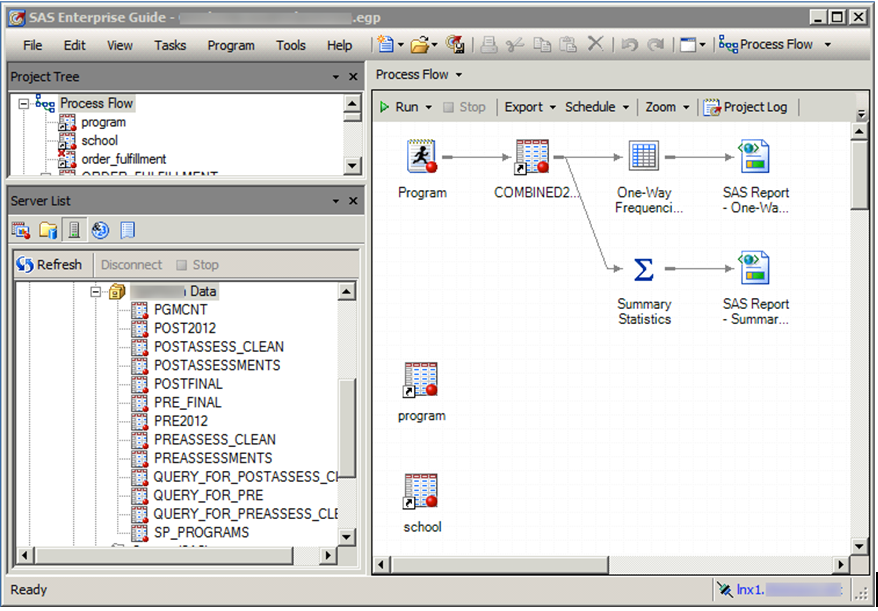Select the PGMCNT table
The width and height of the screenshot is (878, 611).
pyautogui.click(x=180, y=310)
